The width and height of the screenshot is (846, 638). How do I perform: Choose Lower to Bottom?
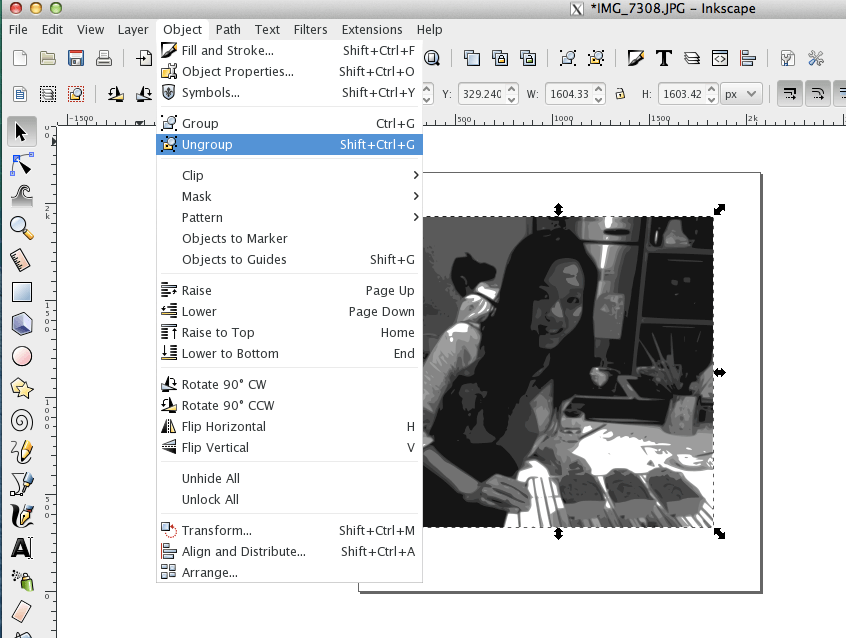289,353
